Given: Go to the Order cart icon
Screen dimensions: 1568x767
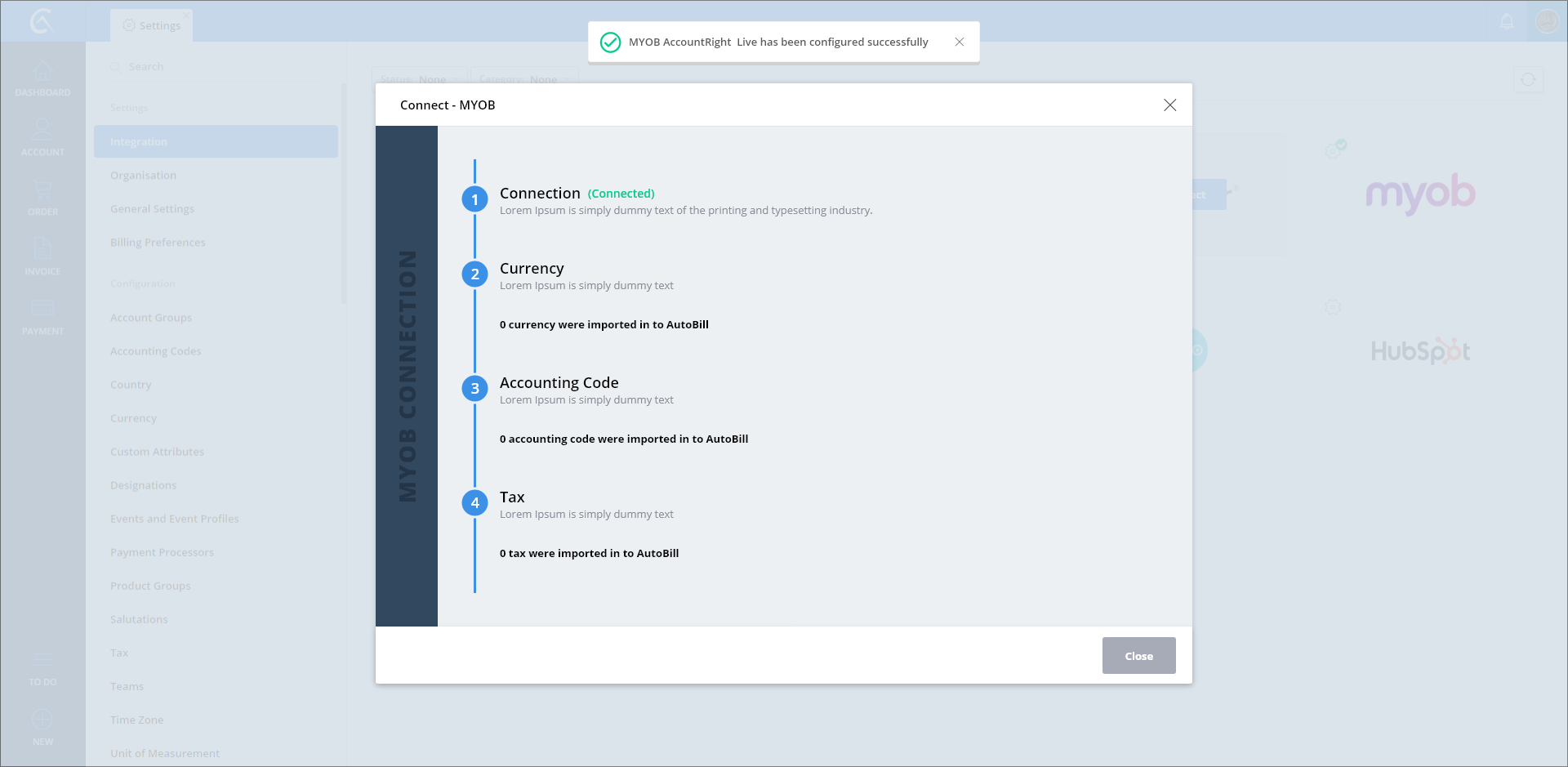Looking at the screenshot, I should (42, 191).
